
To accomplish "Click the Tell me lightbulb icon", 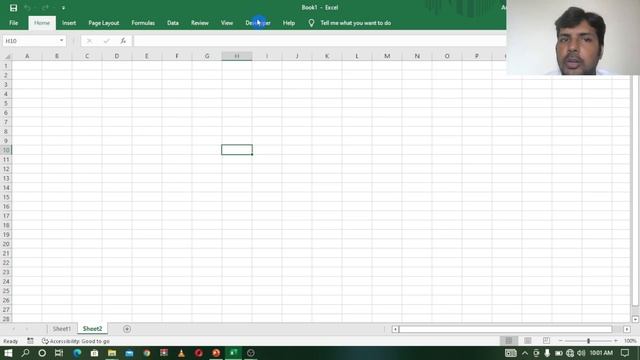I will click(311, 23).
